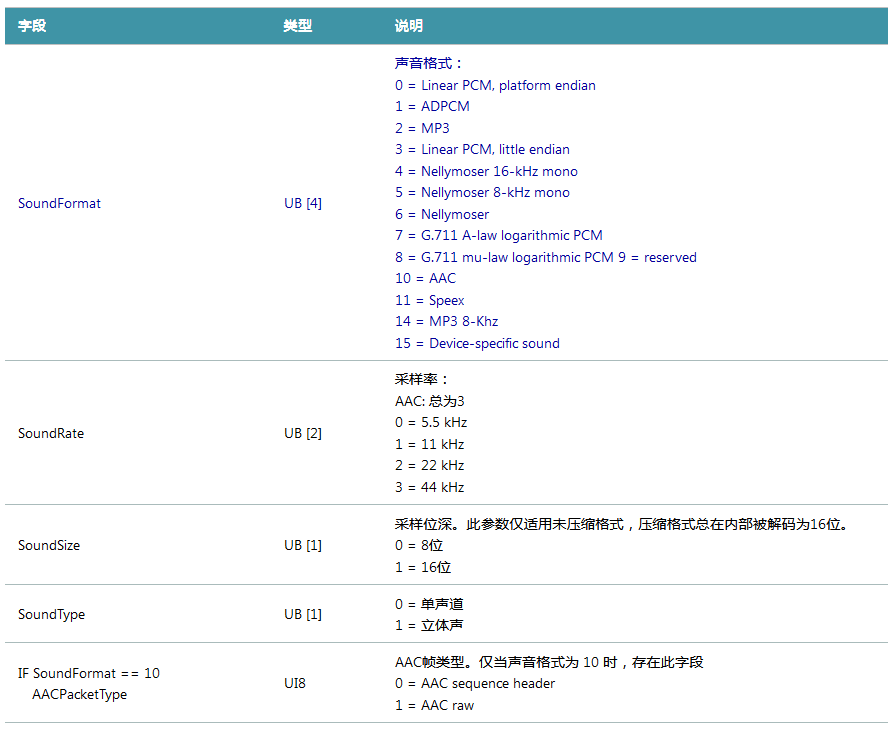Select the SoundSize field name
The height and width of the screenshot is (731, 888).
tap(48, 545)
